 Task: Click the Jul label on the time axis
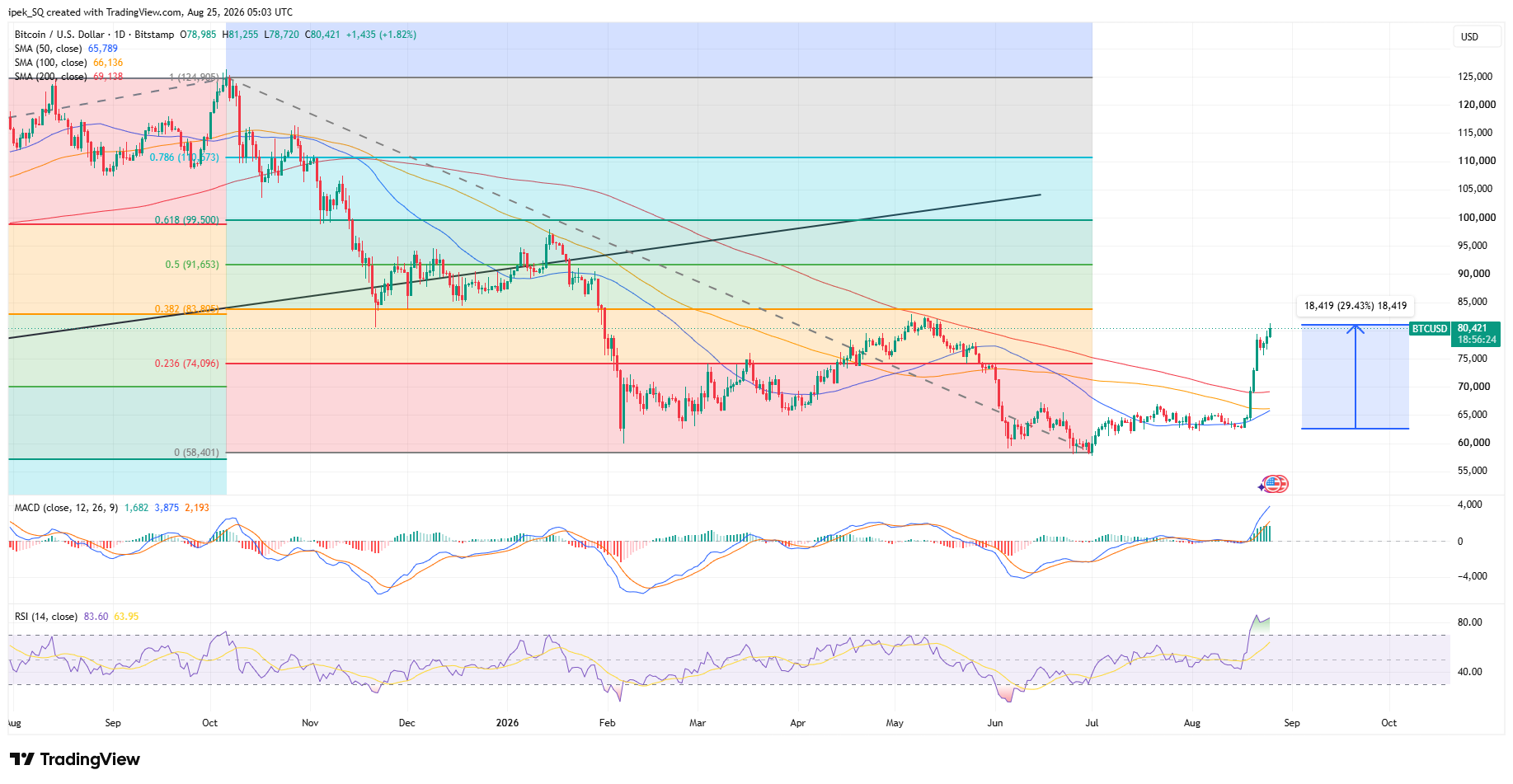[1092, 723]
